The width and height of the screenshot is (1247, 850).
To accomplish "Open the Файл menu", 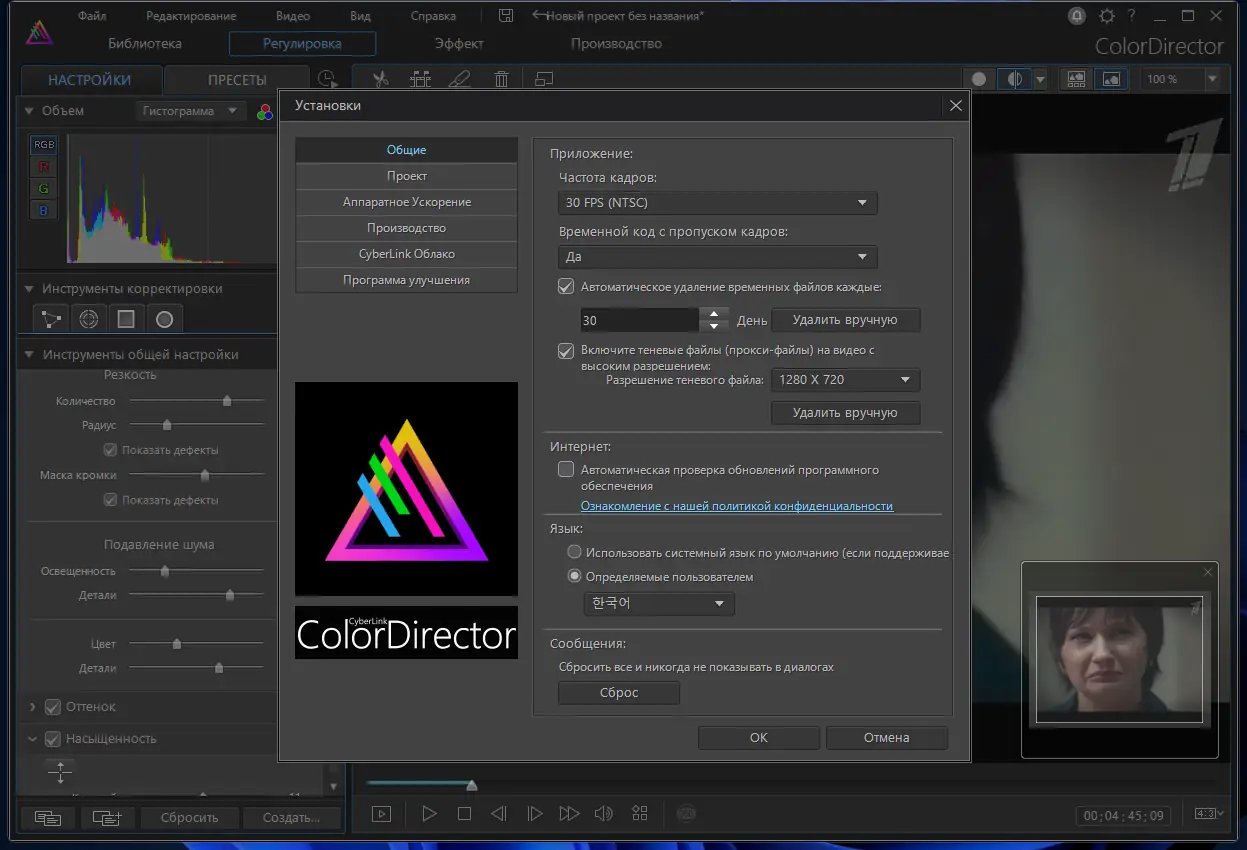I will point(92,16).
